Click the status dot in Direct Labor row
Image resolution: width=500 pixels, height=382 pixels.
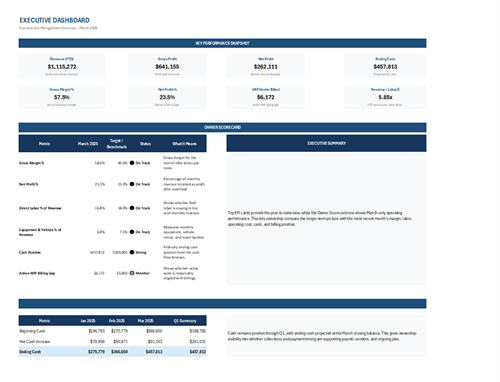132,208
